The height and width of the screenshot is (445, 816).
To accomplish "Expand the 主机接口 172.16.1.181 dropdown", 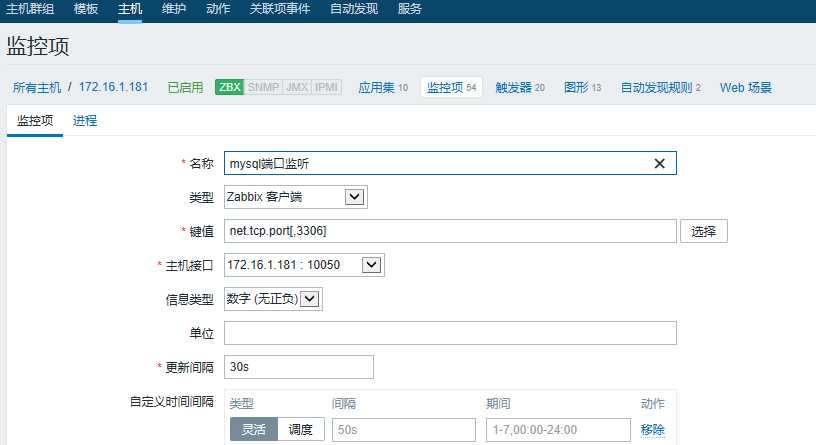I will [304, 265].
